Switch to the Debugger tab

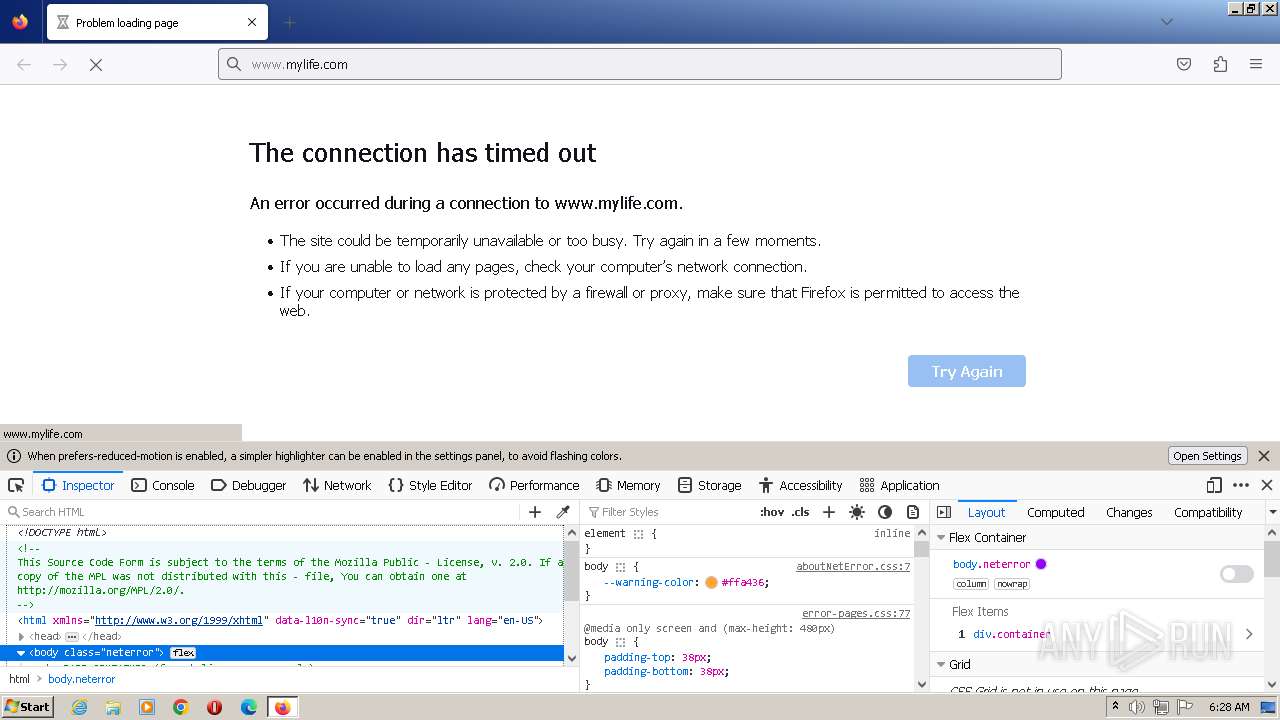249,485
